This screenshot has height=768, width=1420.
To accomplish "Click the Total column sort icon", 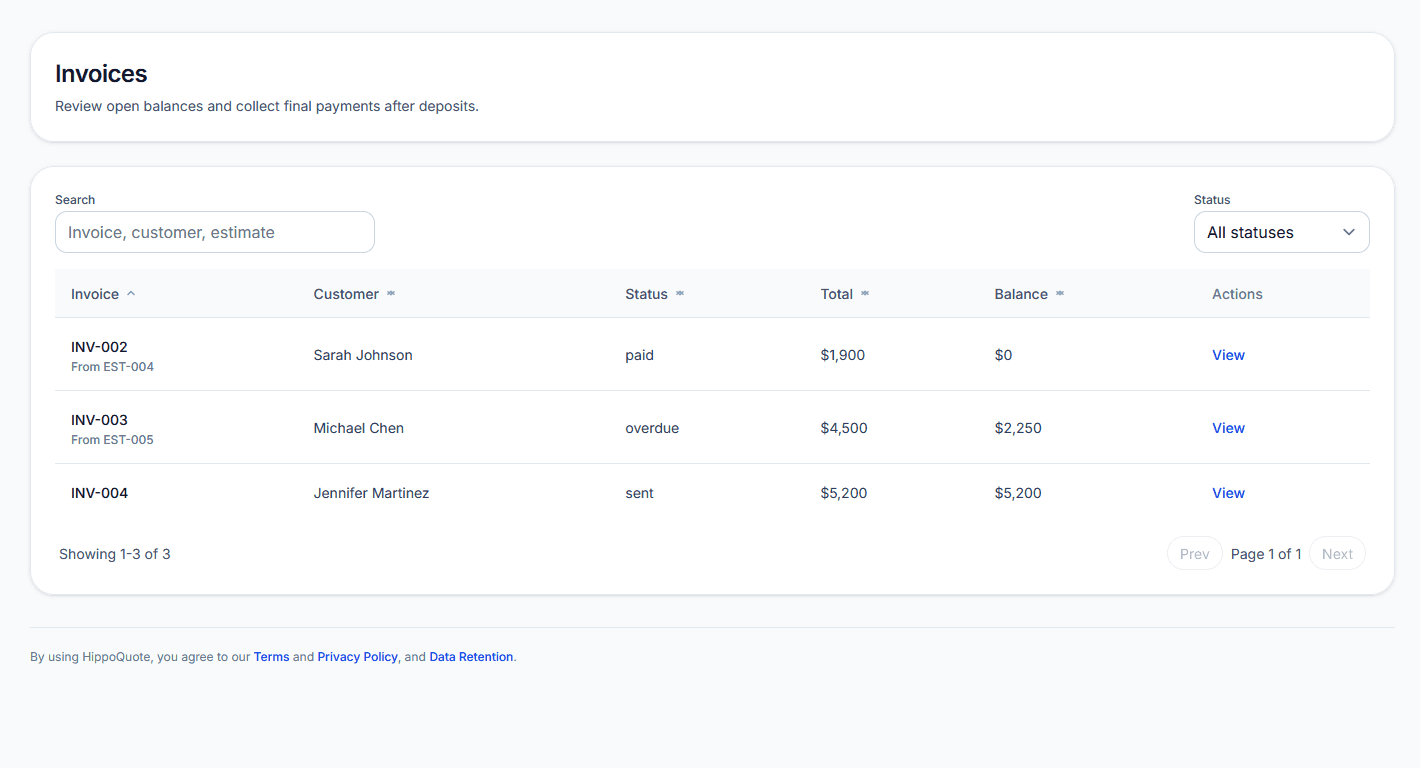I will coord(865,294).
